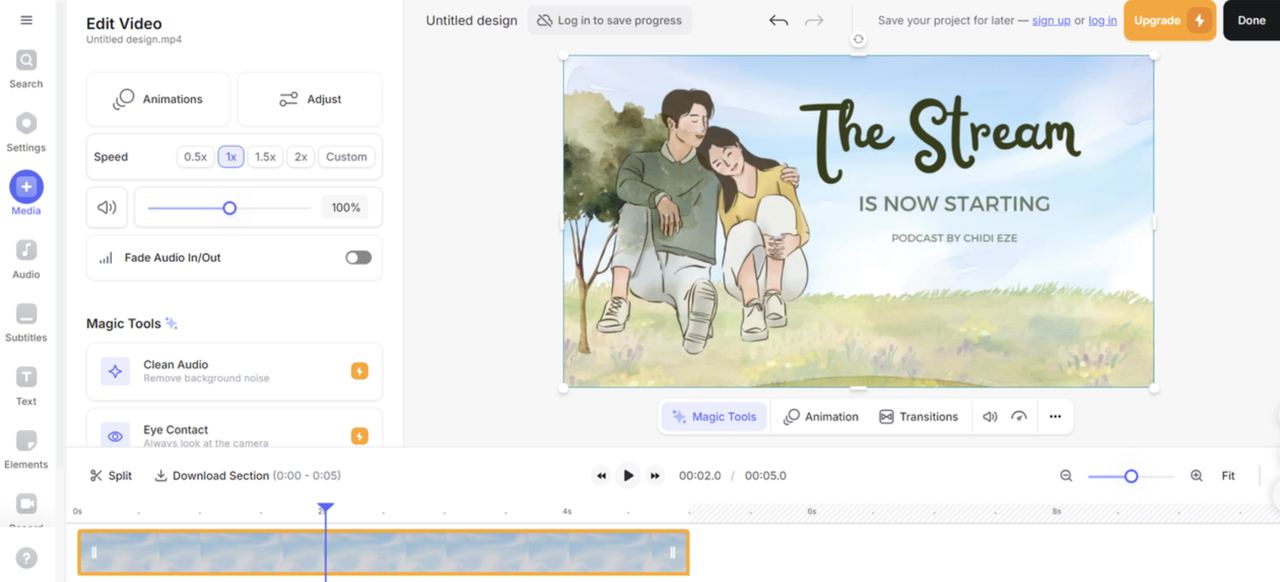Set speed to 0.5x
Image resolution: width=1280 pixels, height=582 pixels.
tap(195, 157)
